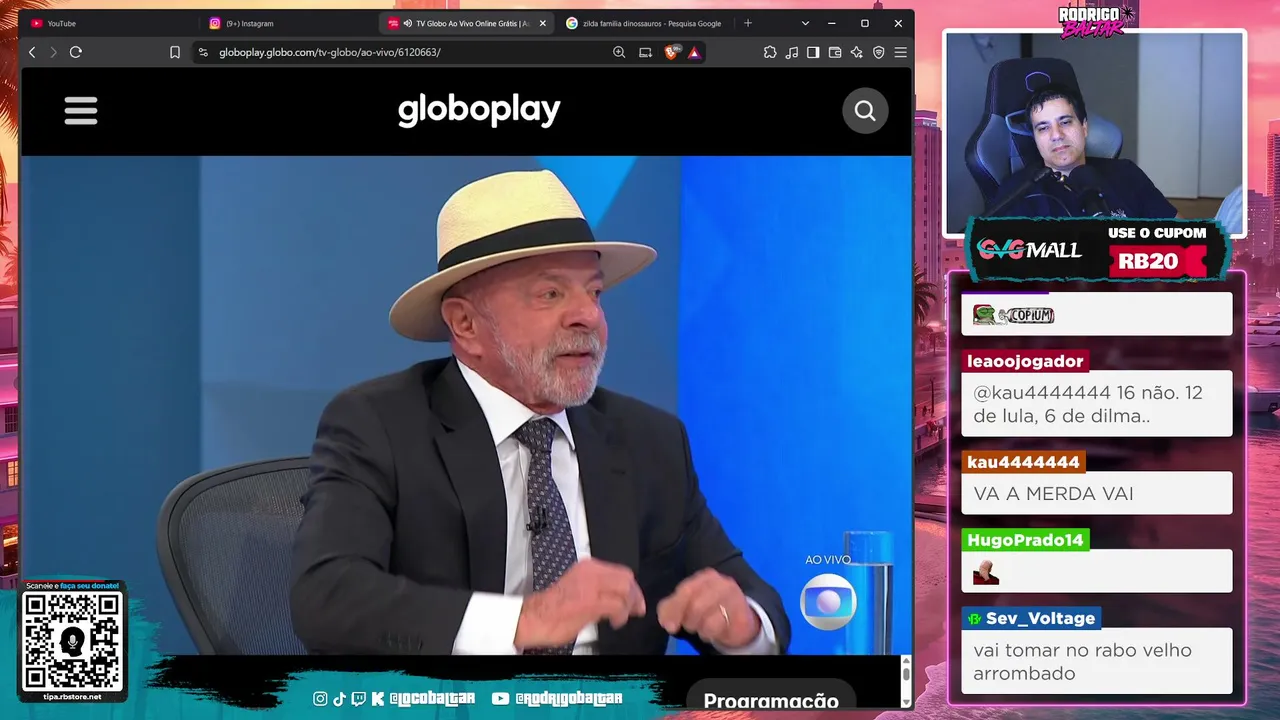The height and width of the screenshot is (720, 1280).
Task: Click the Programação button
Action: (x=770, y=700)
